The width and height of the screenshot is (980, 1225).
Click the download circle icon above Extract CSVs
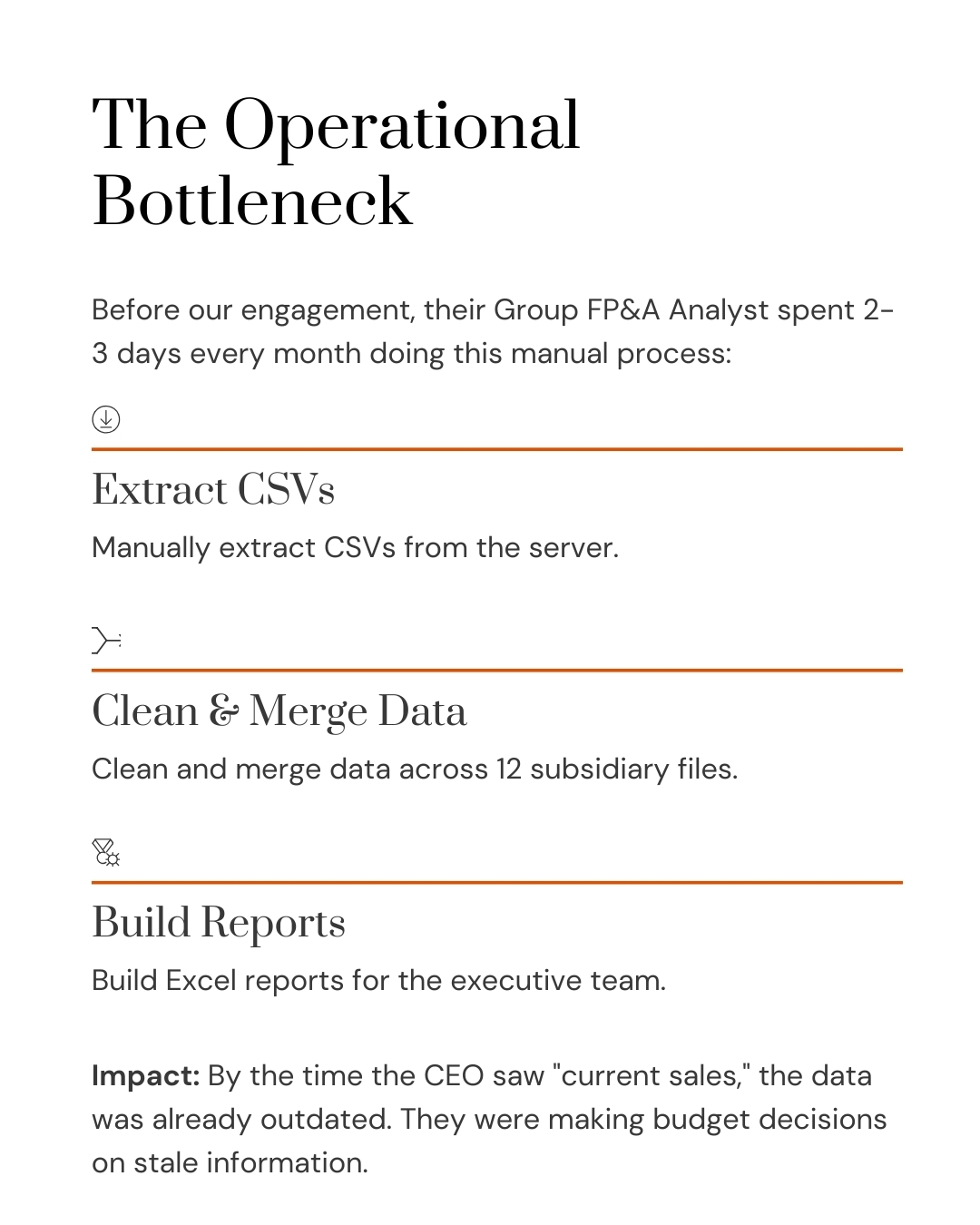[106, 419]
